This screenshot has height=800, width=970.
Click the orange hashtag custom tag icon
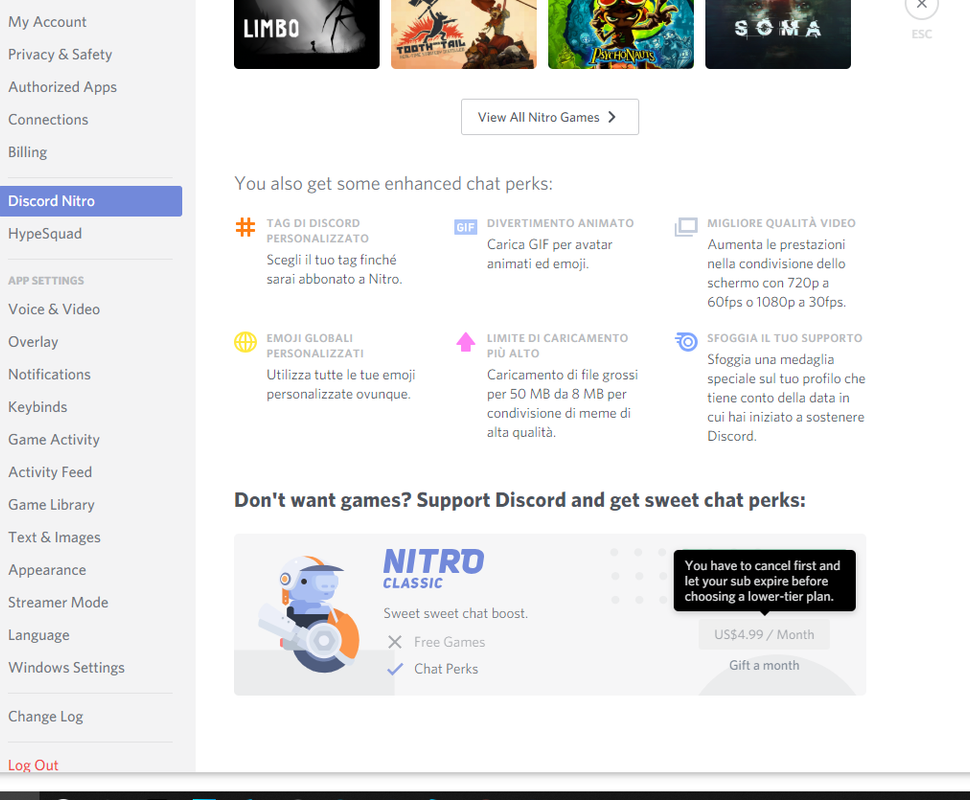246,227
